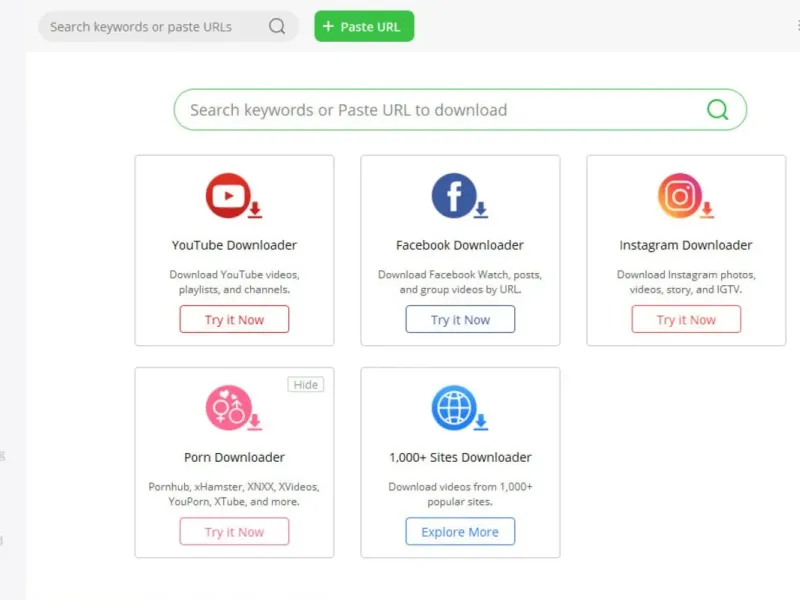
Task: Try the YouTube Downloader now
Action: click(x=234, y=319)
